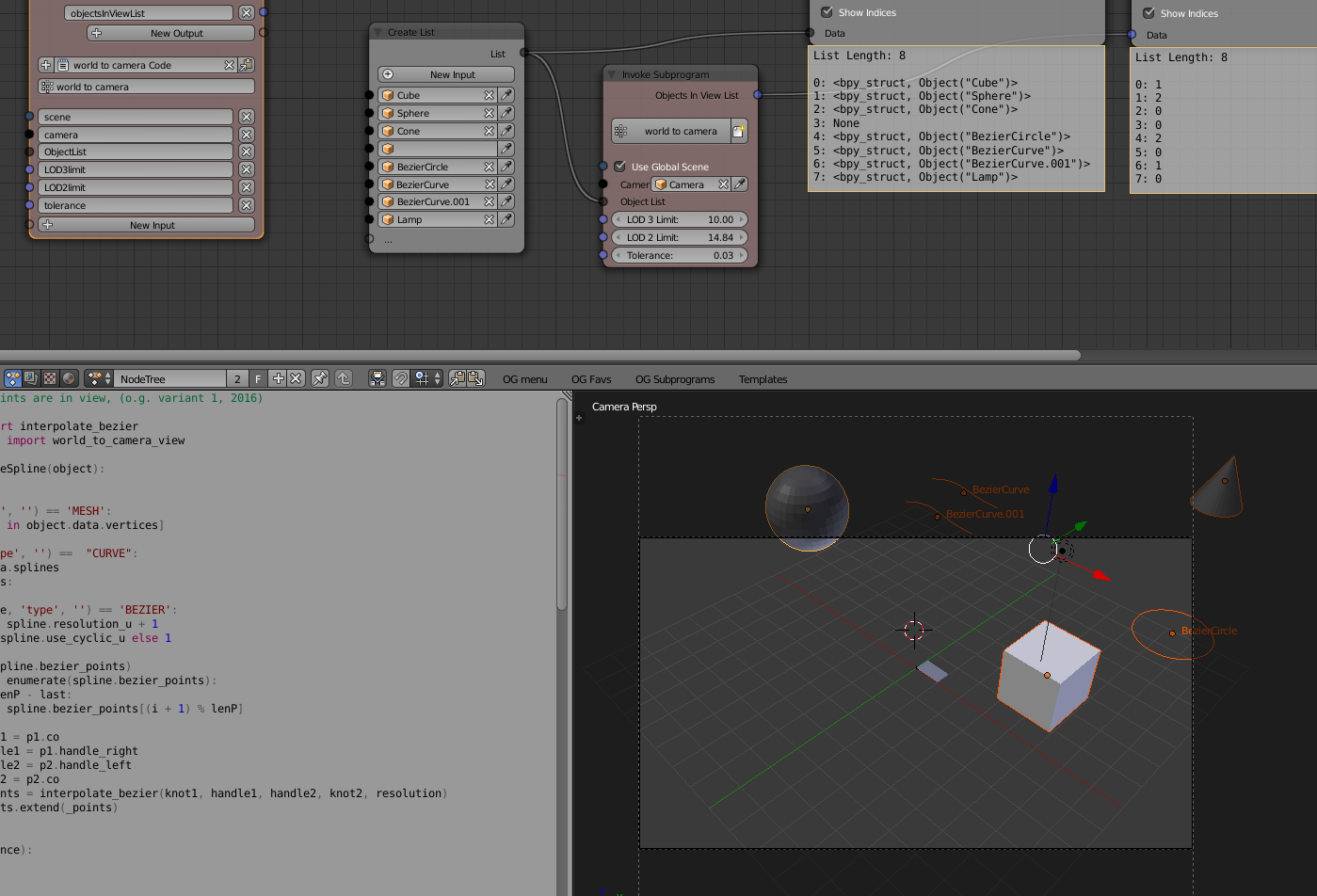Expand 3D viewport tool shelf plus icon
The width and height of the screenshot is (1317, 896).
[x=579, y=418]
